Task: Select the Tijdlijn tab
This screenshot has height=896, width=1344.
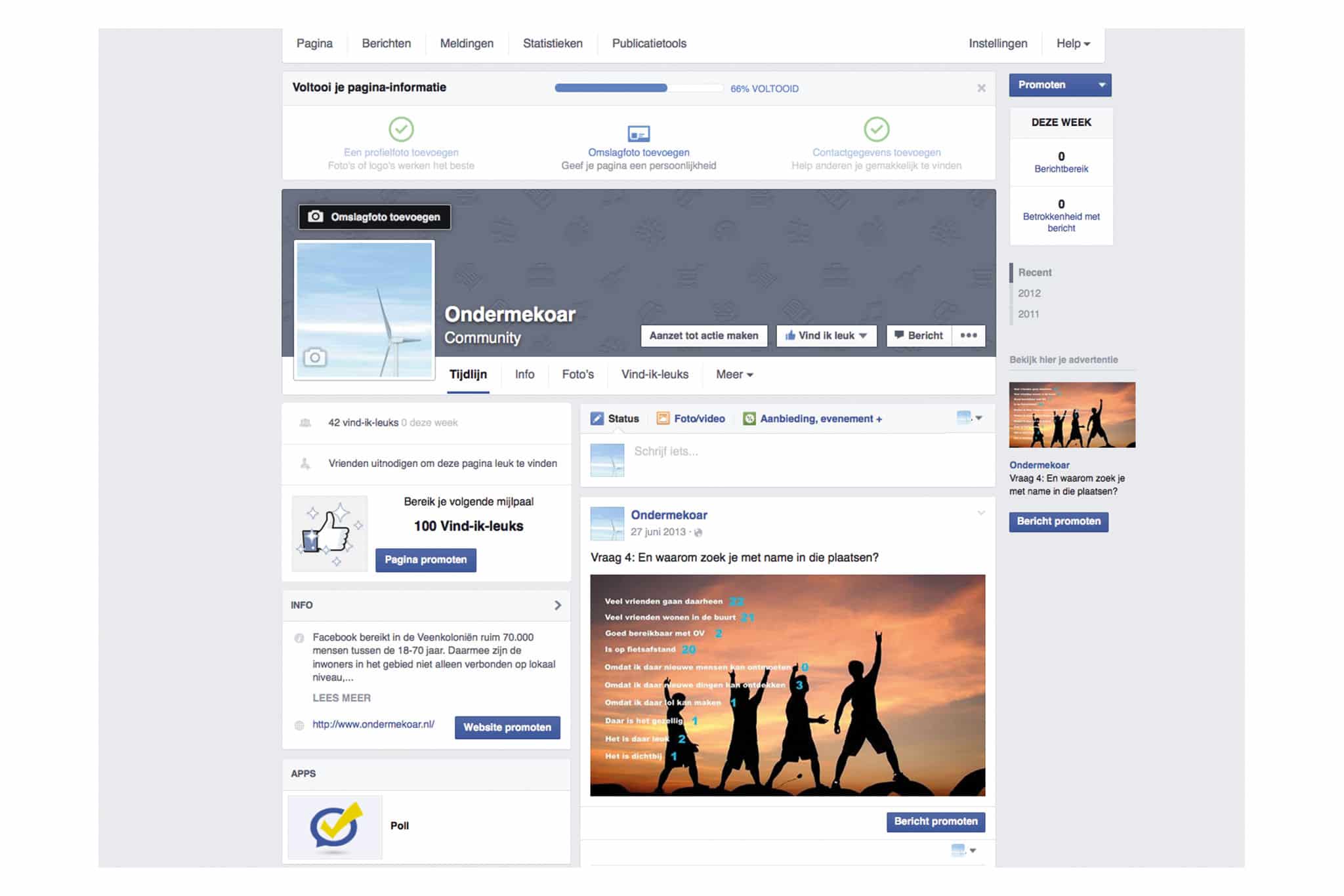Action: click(x=468, y=375)
